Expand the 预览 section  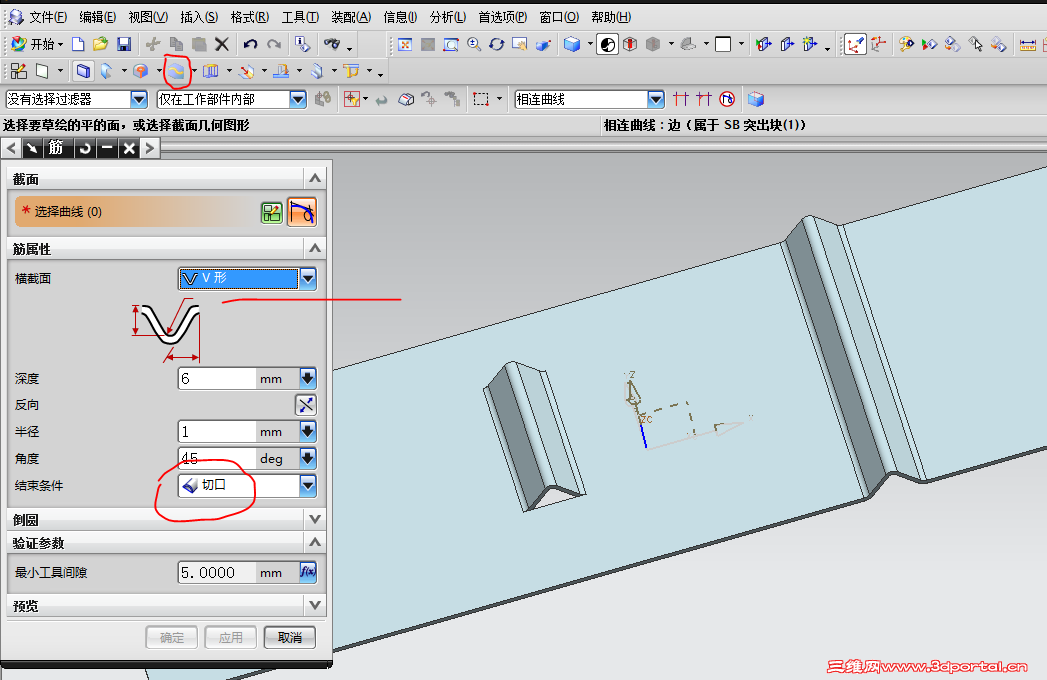315,606
